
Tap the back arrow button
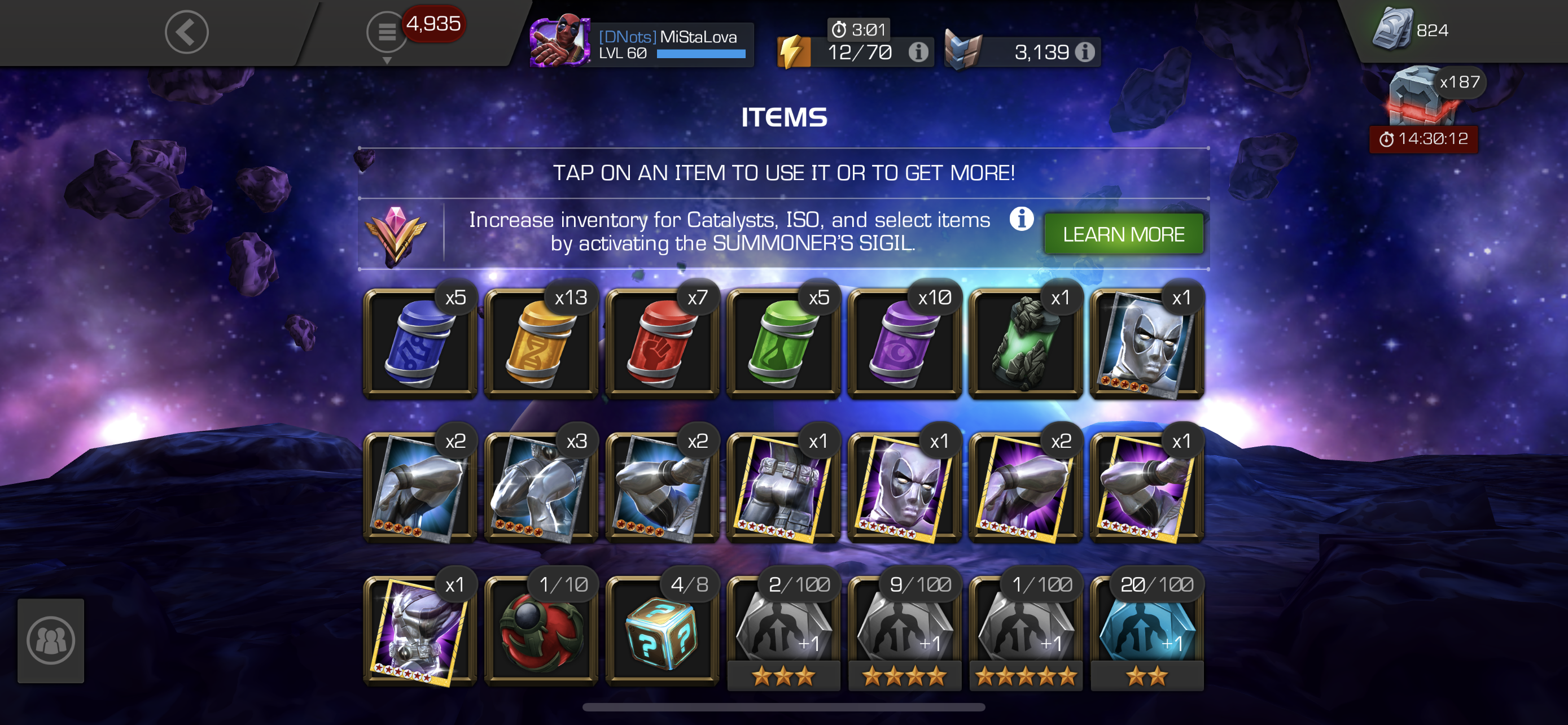pyautogui.click(x=186, y=32)
